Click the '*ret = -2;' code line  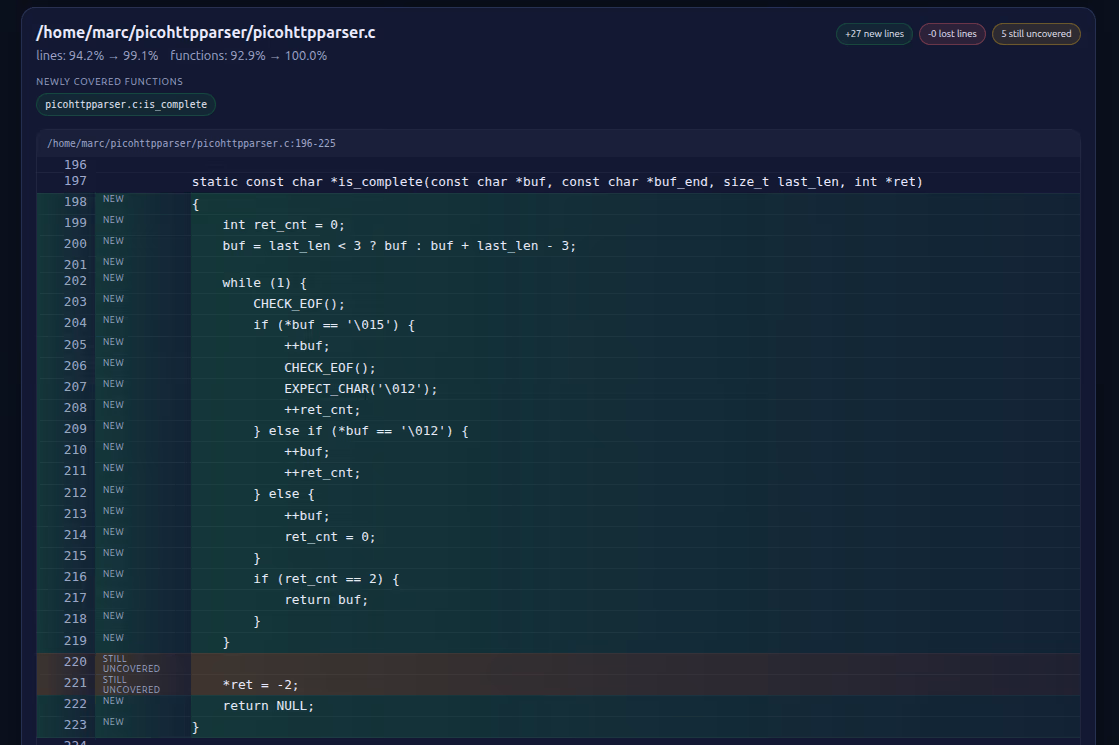click(260, 685)
